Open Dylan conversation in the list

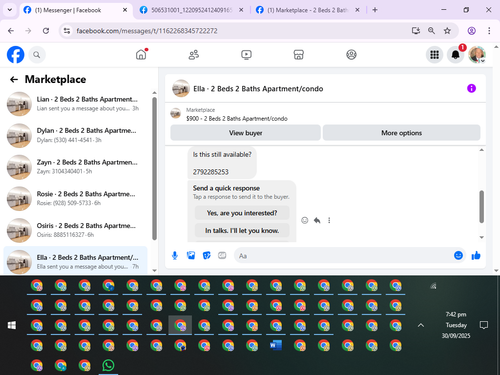pyautogui.click(x=75, y=135)
